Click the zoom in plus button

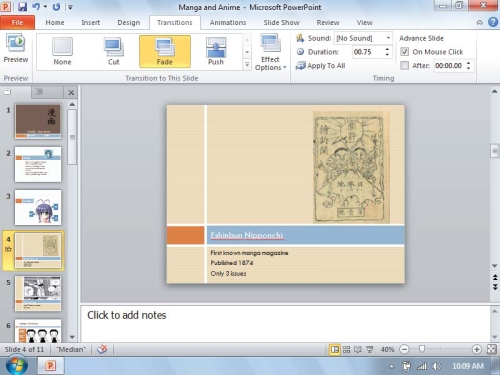point(477,349)
